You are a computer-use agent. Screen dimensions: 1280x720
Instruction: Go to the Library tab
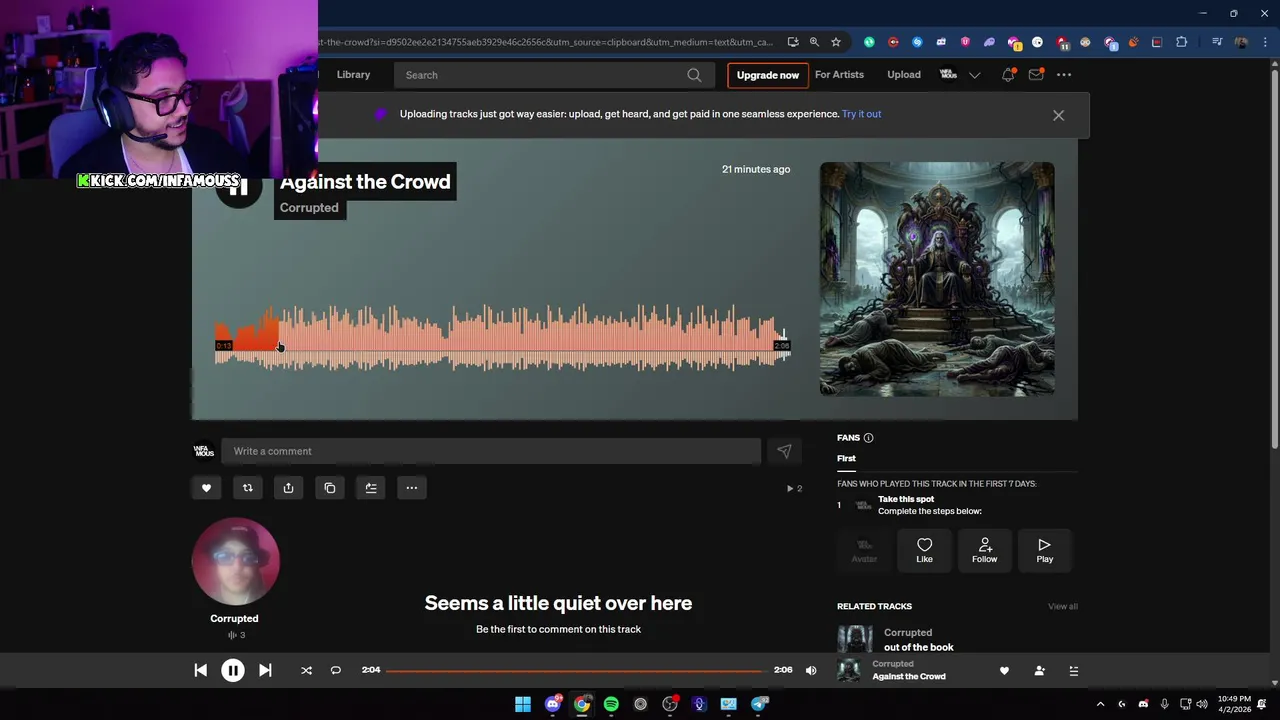[x=353, y=75]
